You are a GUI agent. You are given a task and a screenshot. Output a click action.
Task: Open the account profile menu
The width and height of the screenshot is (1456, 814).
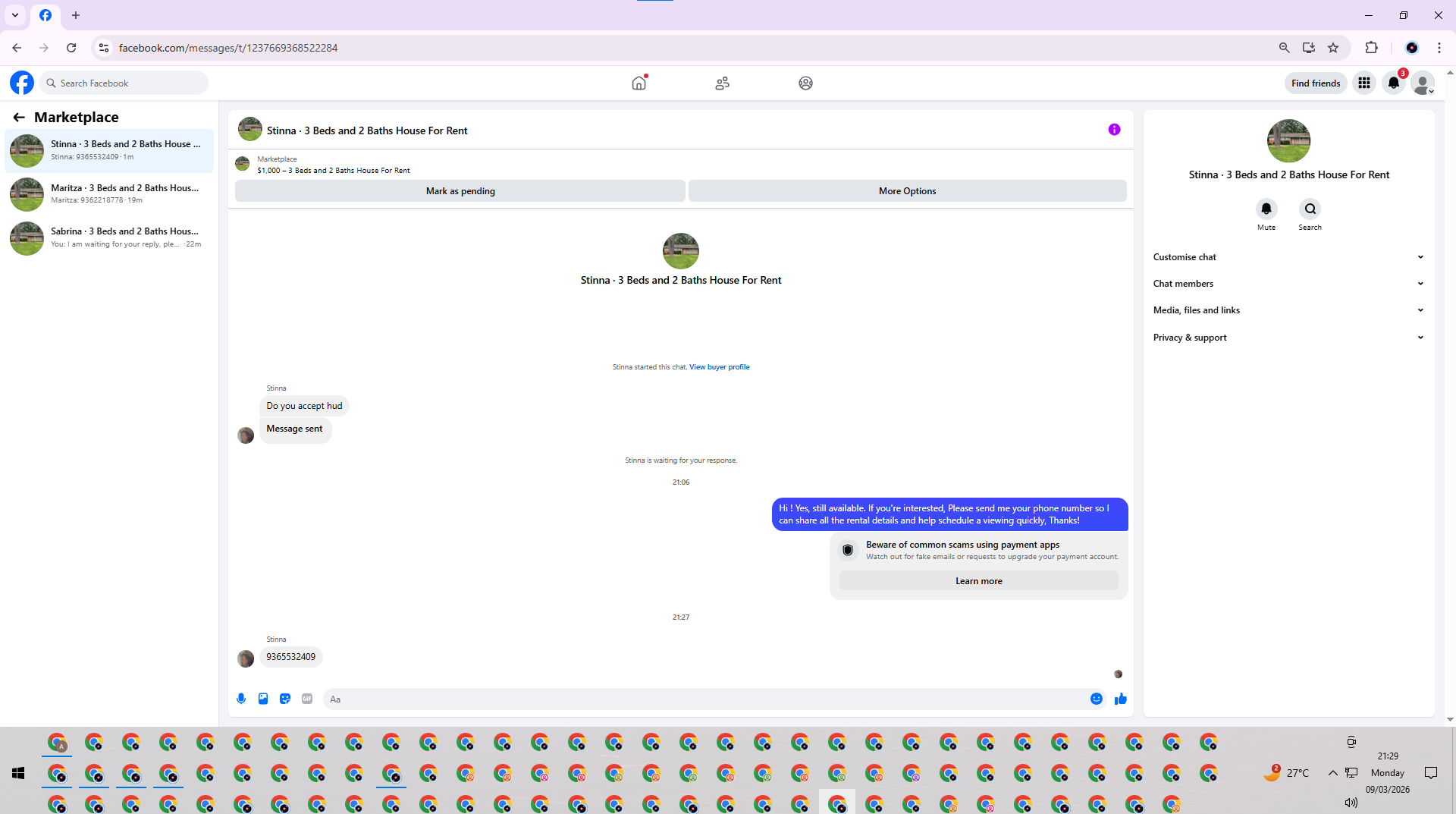pyautogui.click(x=1423, y=83)
